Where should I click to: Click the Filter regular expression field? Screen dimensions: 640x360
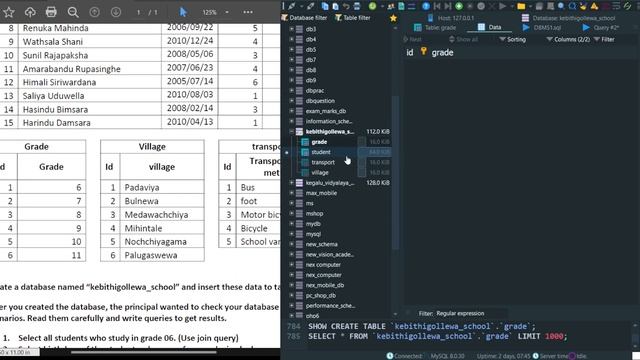coord(460,313)
